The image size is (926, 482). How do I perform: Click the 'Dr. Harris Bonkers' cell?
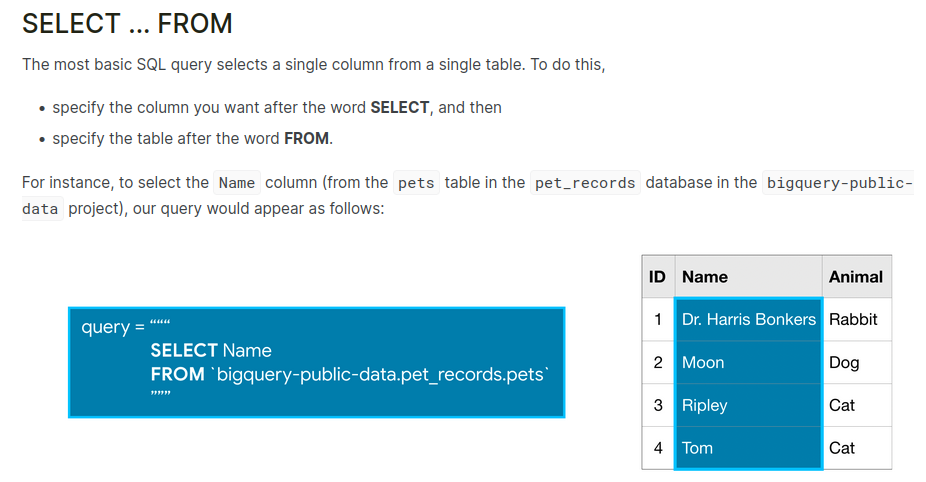[748, 319]
